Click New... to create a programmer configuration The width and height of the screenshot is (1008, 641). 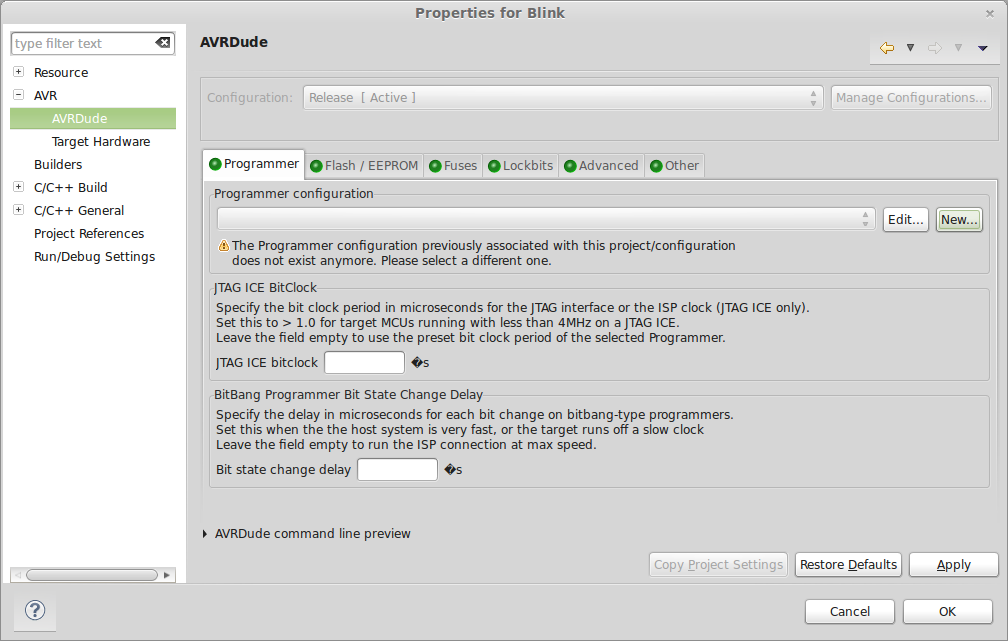958,219
